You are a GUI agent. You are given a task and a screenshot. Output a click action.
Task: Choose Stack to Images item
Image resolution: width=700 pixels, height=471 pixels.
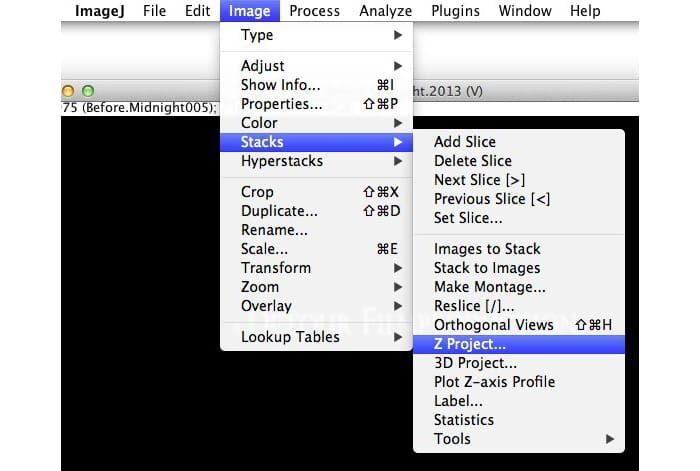pyautogui.click(x=519, y=268)
